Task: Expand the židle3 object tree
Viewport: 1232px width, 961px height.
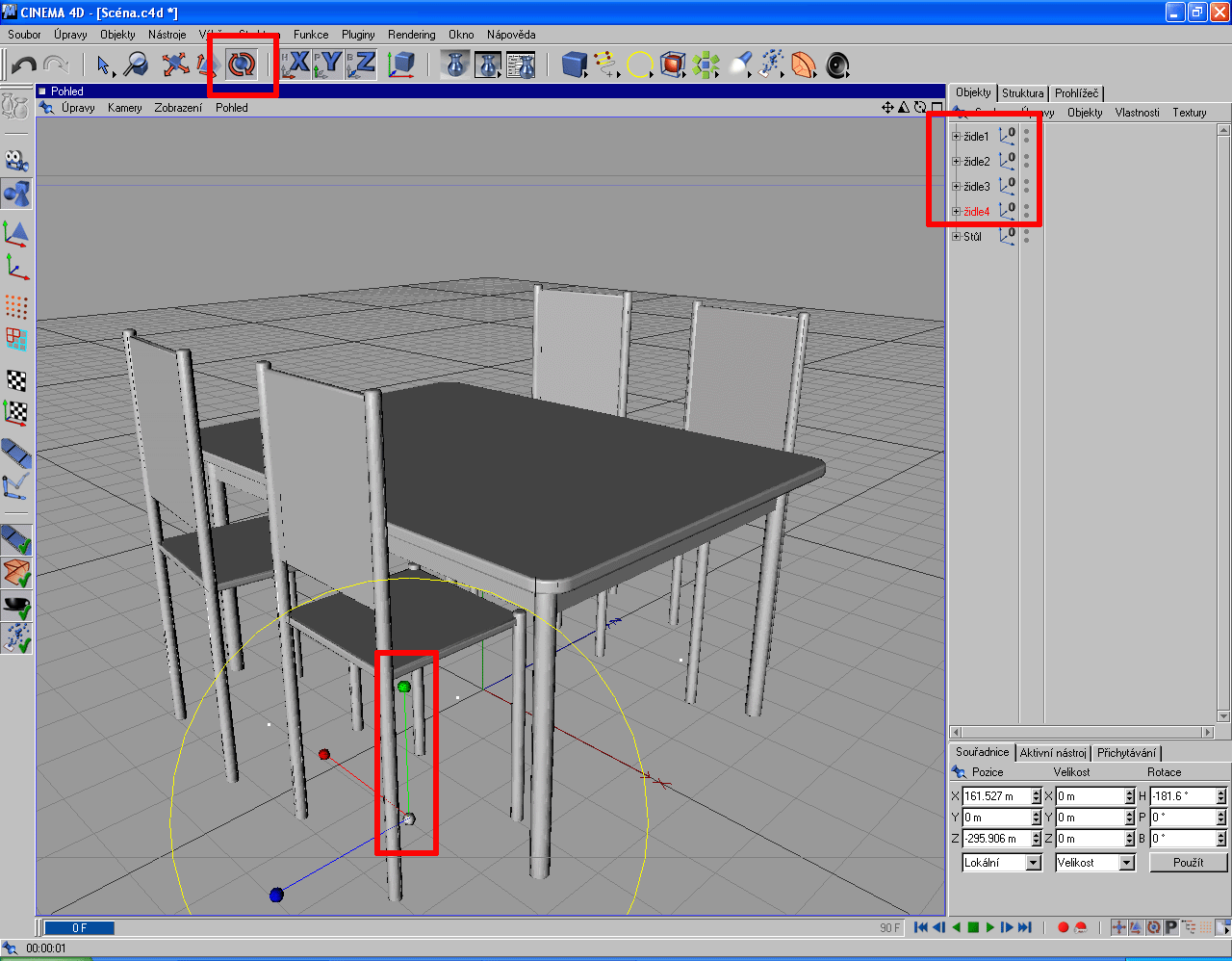Action: coord(956,187)
